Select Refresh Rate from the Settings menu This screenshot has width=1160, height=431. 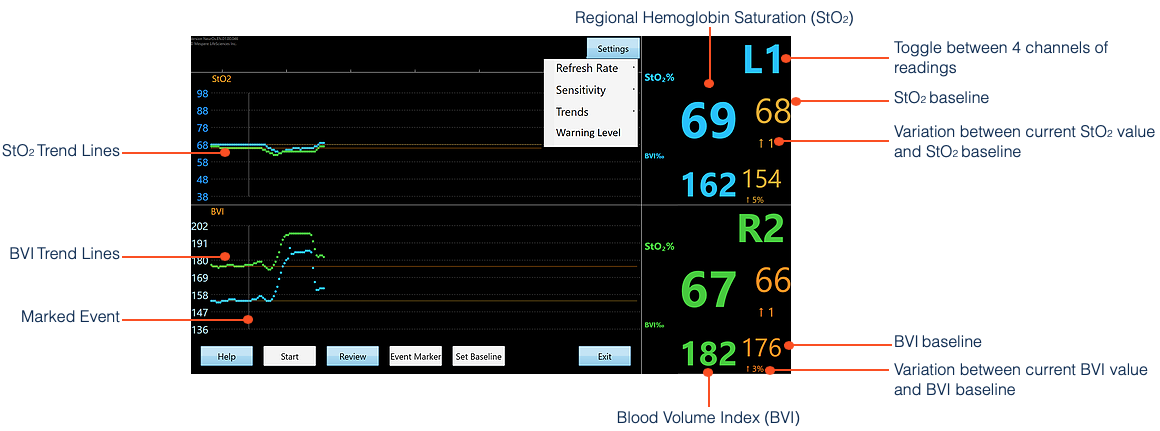tap(588, 68)
